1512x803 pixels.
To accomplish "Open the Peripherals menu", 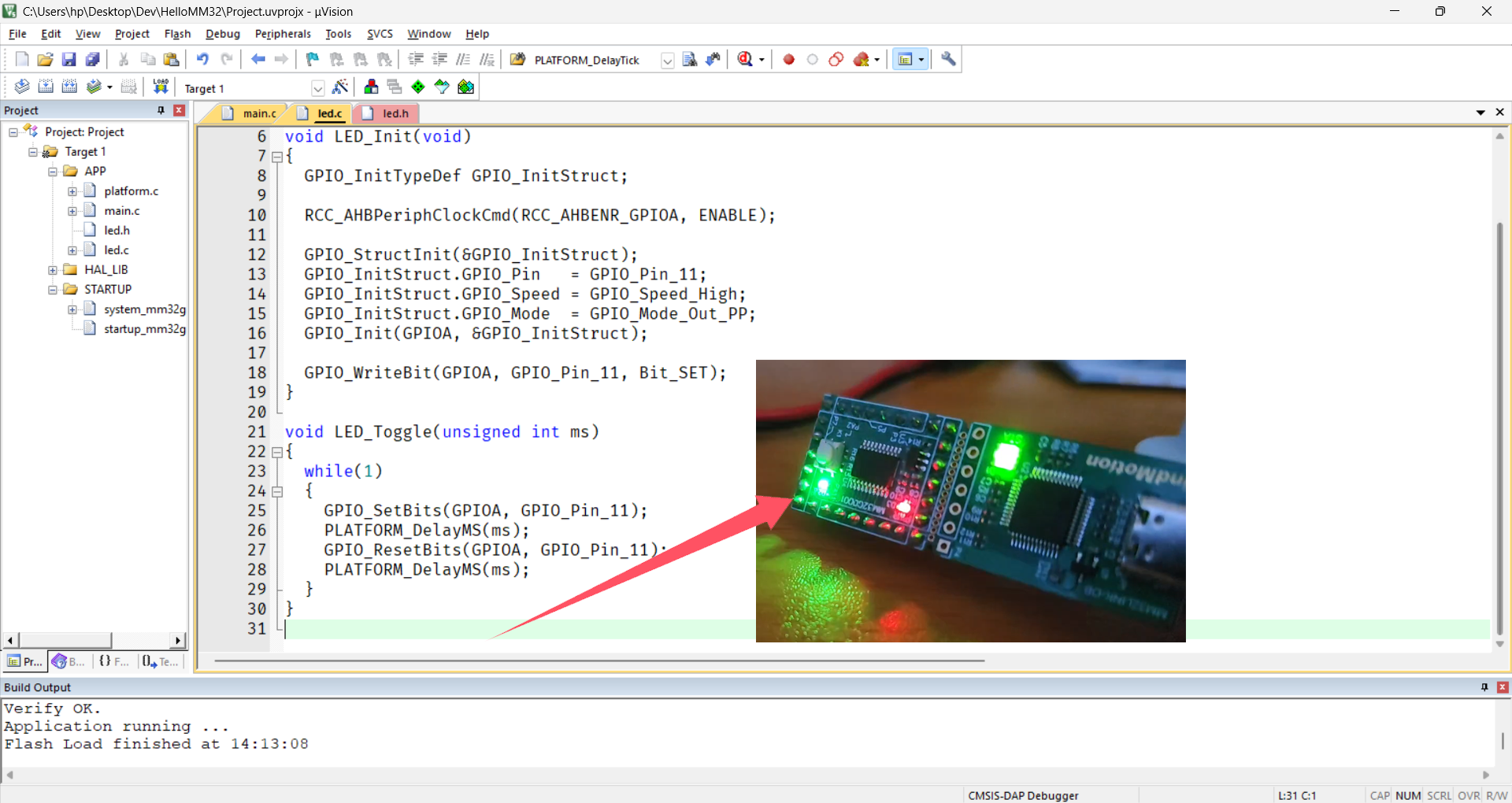I will 283,34.
